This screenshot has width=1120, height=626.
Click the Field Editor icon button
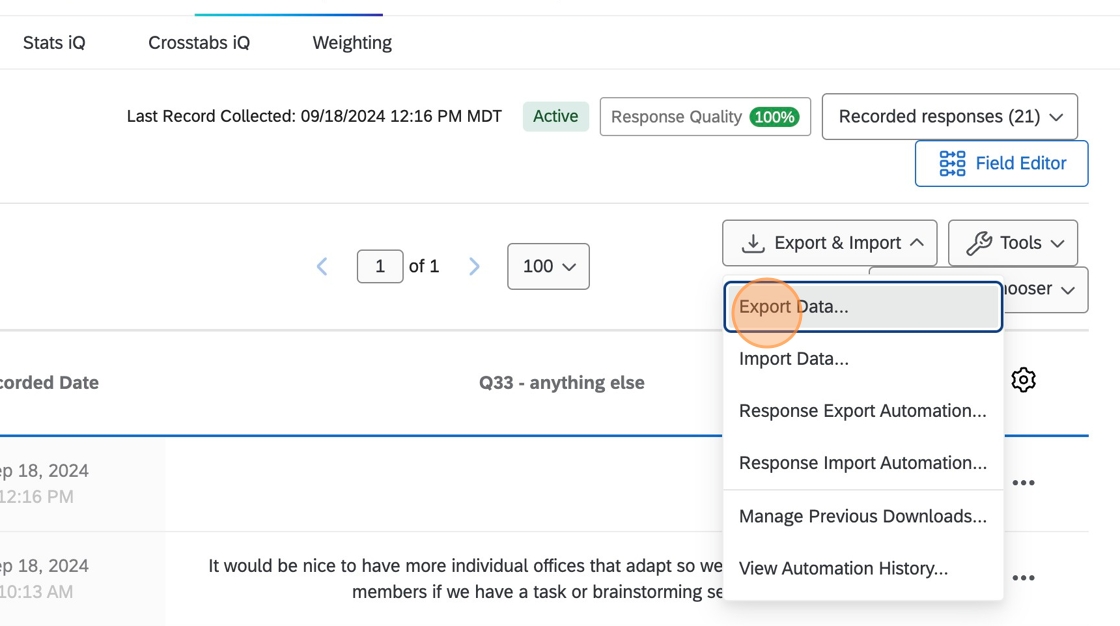(x=952, y=163)
